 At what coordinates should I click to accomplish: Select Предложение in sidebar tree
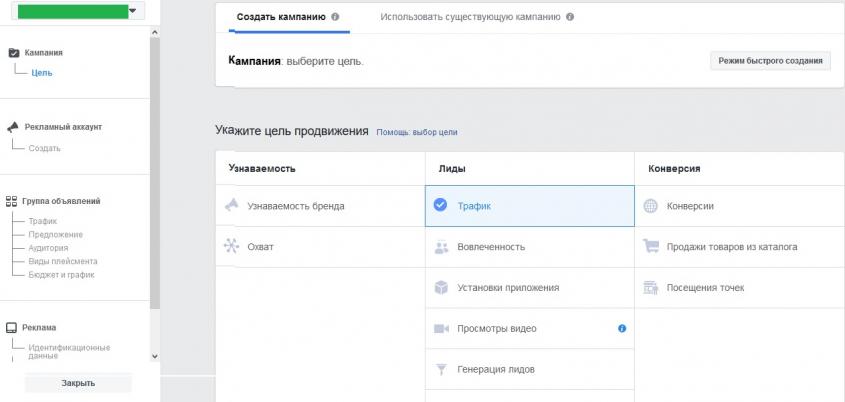[56, 234]
